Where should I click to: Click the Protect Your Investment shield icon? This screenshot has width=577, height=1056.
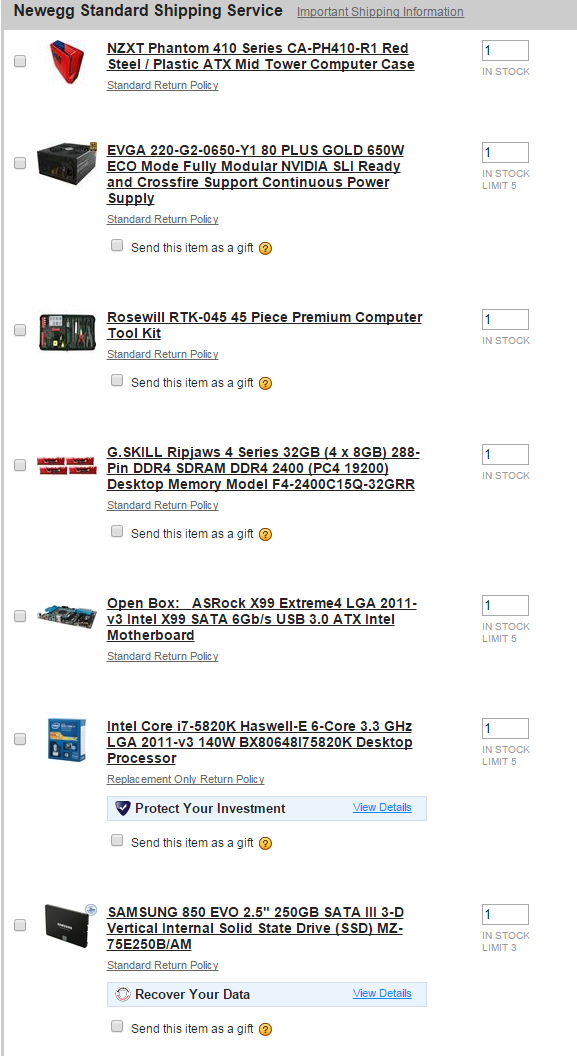(123, 808)
